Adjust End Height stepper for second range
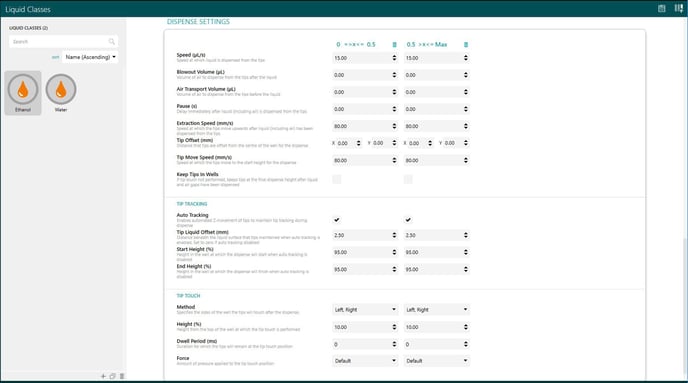 click(466, 269)
